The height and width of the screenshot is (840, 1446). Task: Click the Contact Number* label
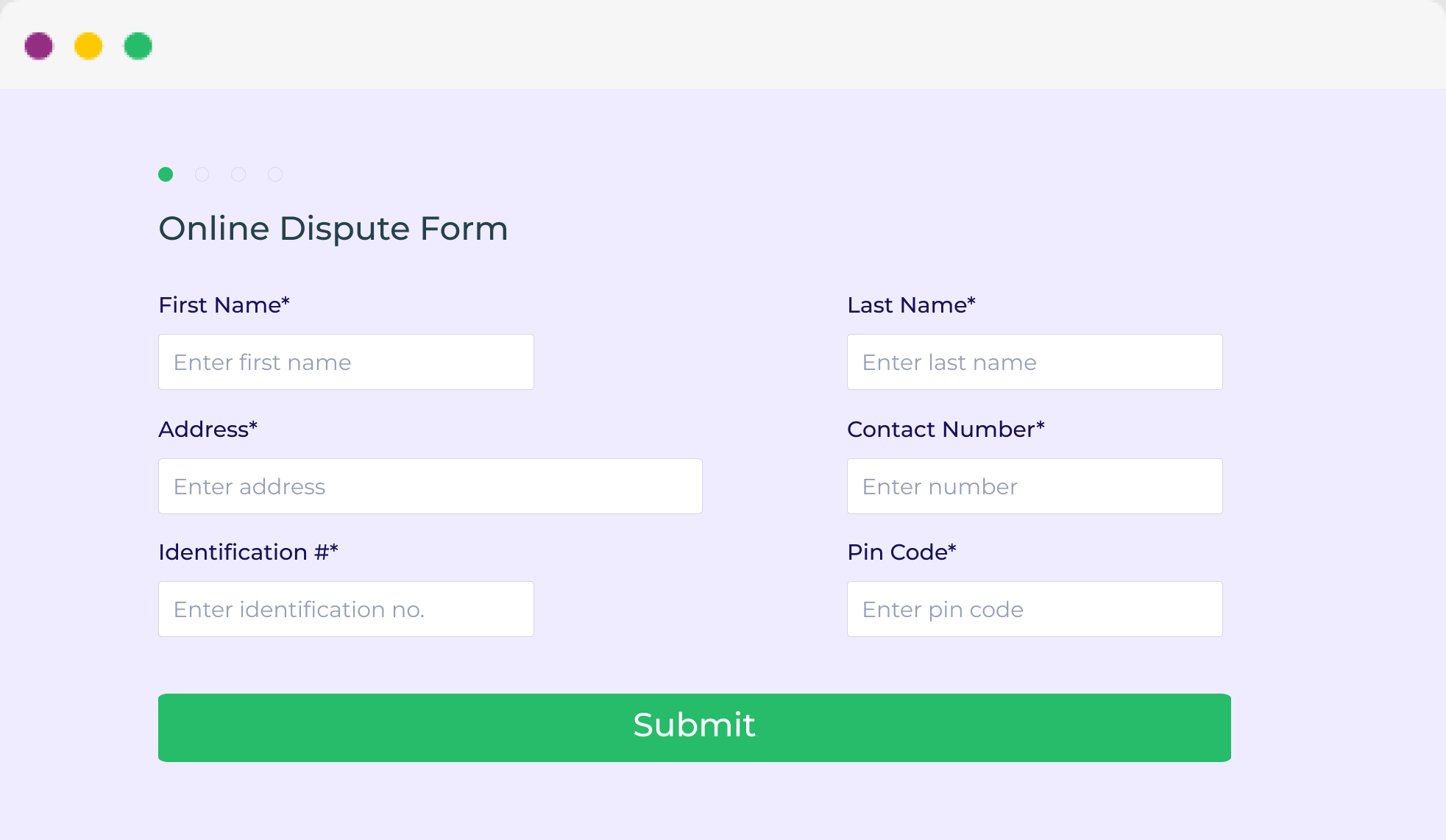pos(946,430)
